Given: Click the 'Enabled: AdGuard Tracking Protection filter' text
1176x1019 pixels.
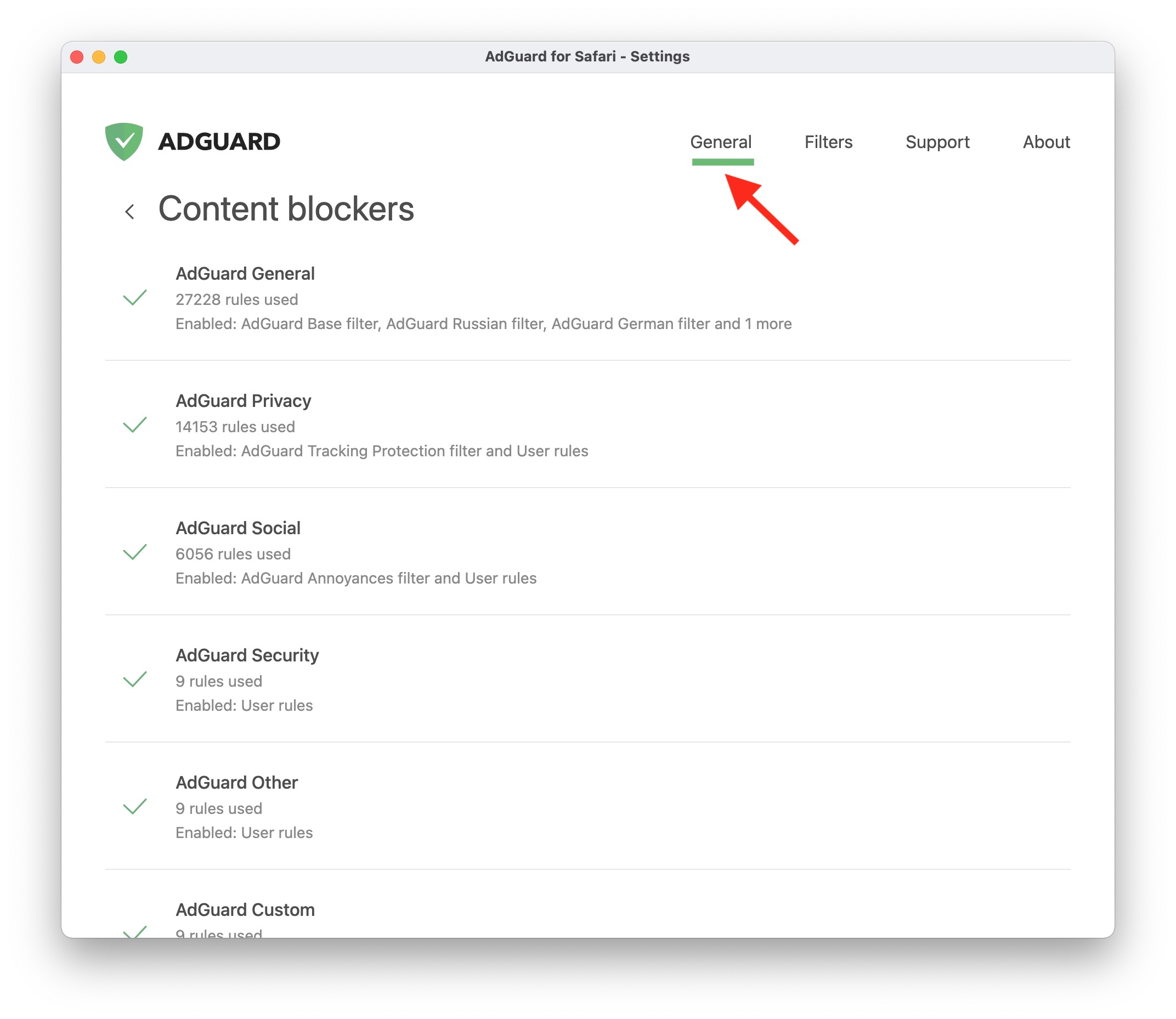Looking at the screenshot, I should (x=382, y=451).
